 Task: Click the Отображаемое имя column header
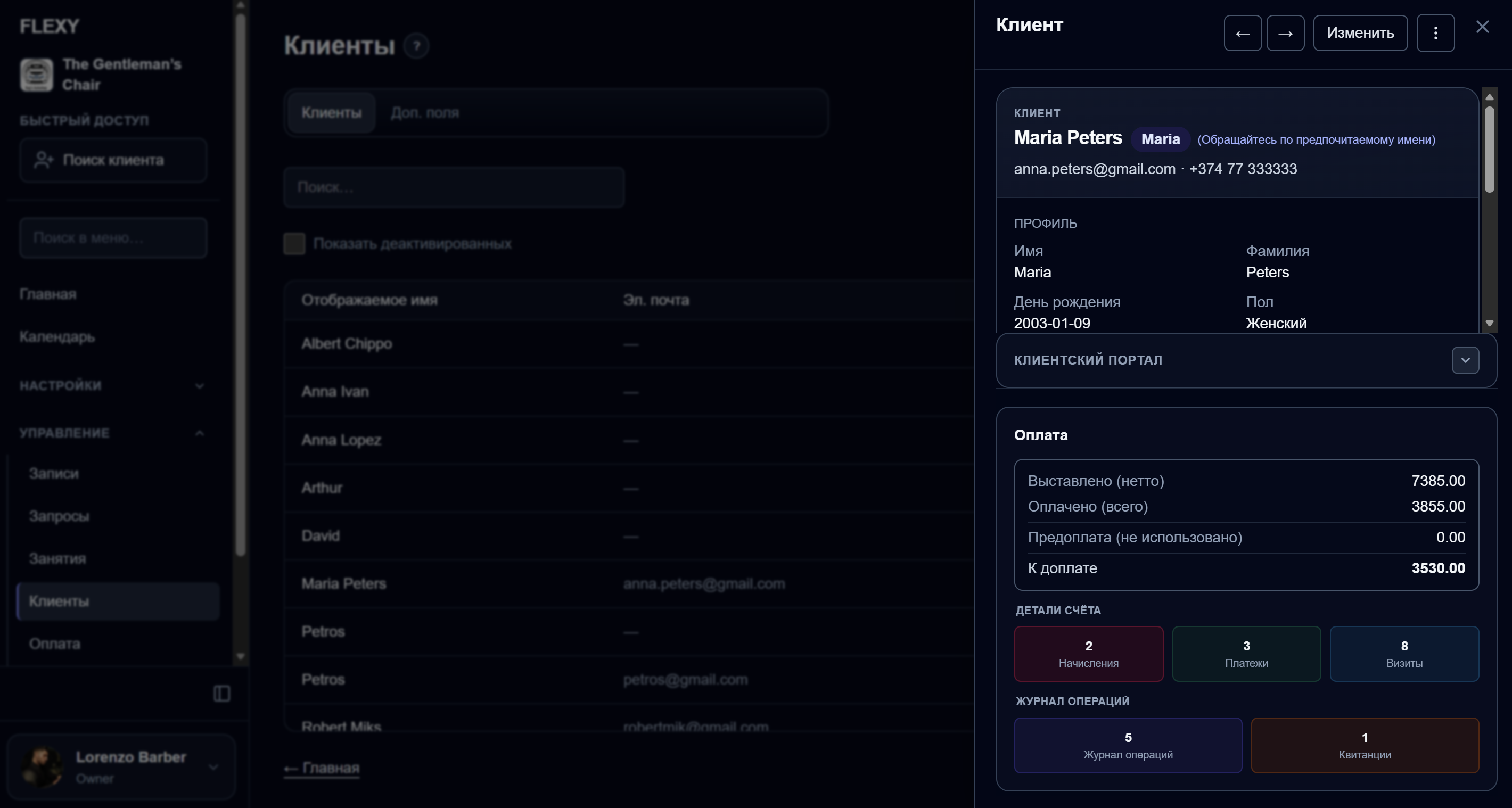[x=370, y=300]
